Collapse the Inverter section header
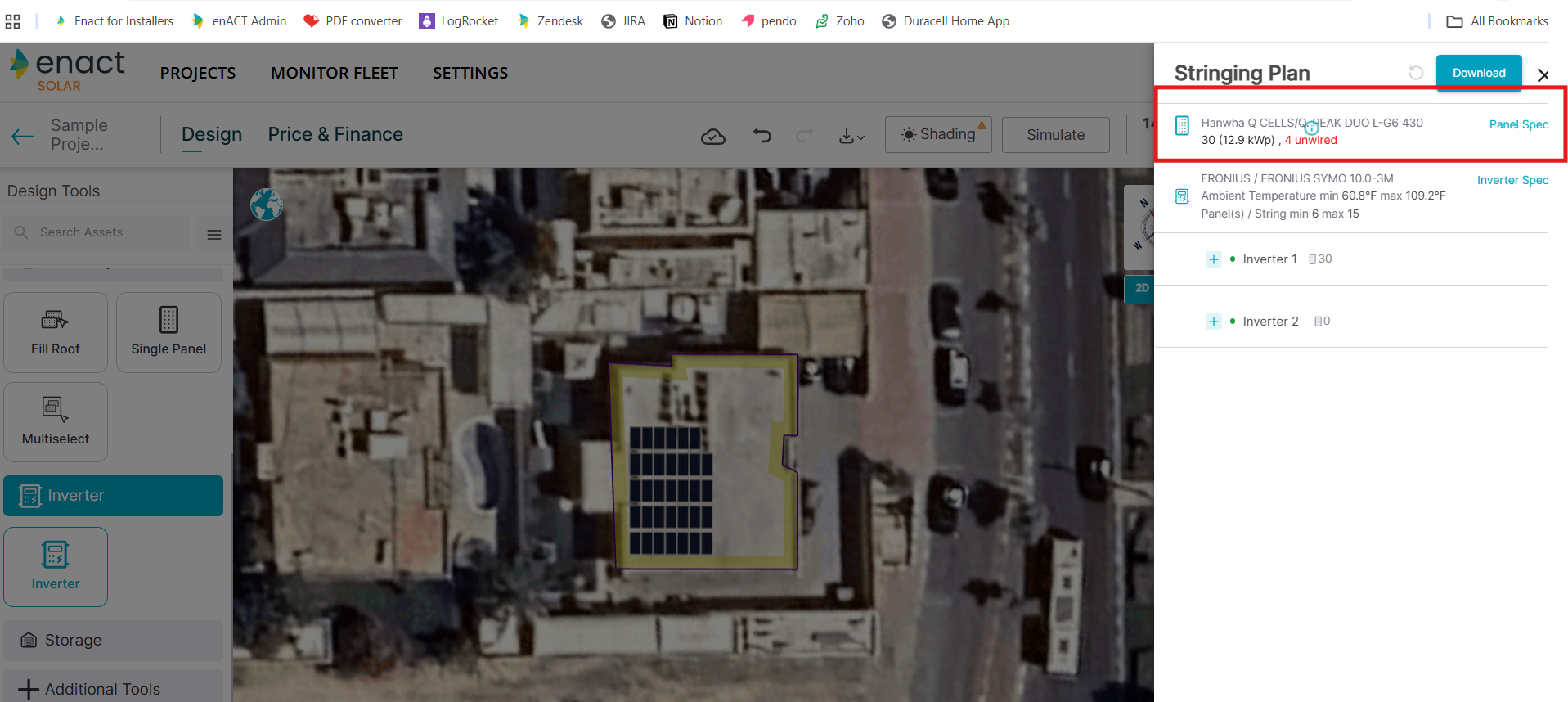 point(113,496)
